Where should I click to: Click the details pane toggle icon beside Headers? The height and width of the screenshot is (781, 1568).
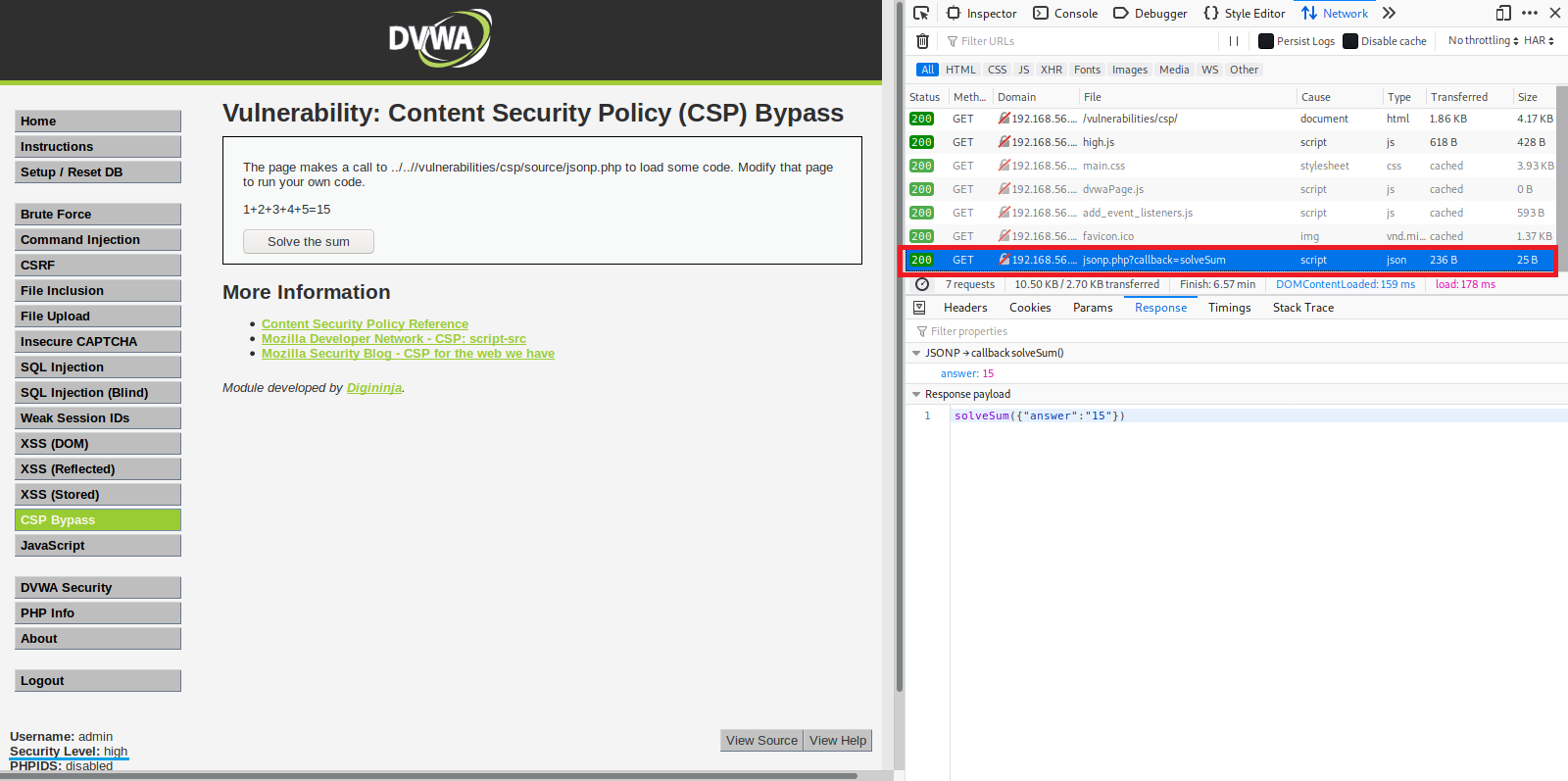click(919, 308)
